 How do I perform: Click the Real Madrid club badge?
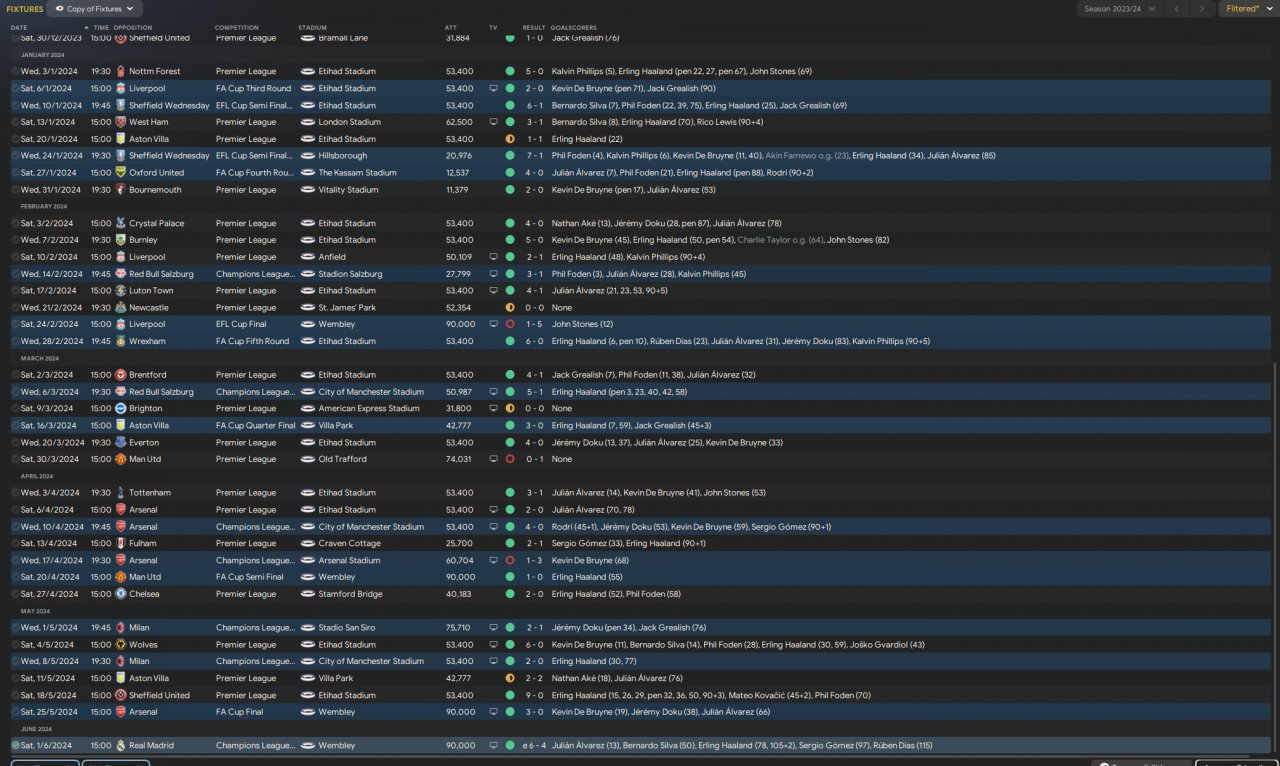[121, 745]
